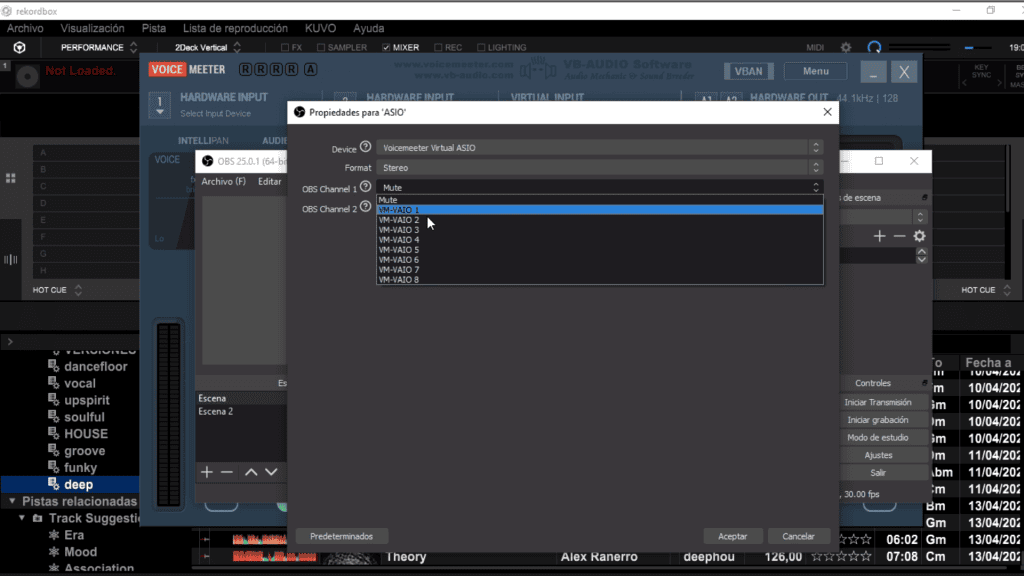This screenshot has height=576, width=1024.
Task: Click Modo de estudio in OBS
Action: pyautogui.click(x=878, y=438)
